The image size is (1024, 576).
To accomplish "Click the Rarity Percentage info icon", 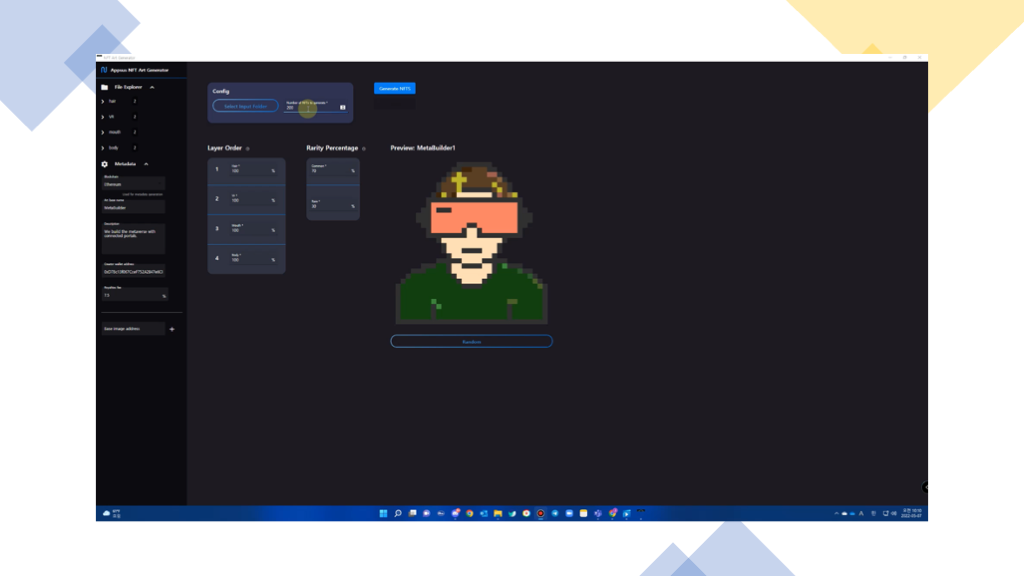I will [x=364, y=149].
